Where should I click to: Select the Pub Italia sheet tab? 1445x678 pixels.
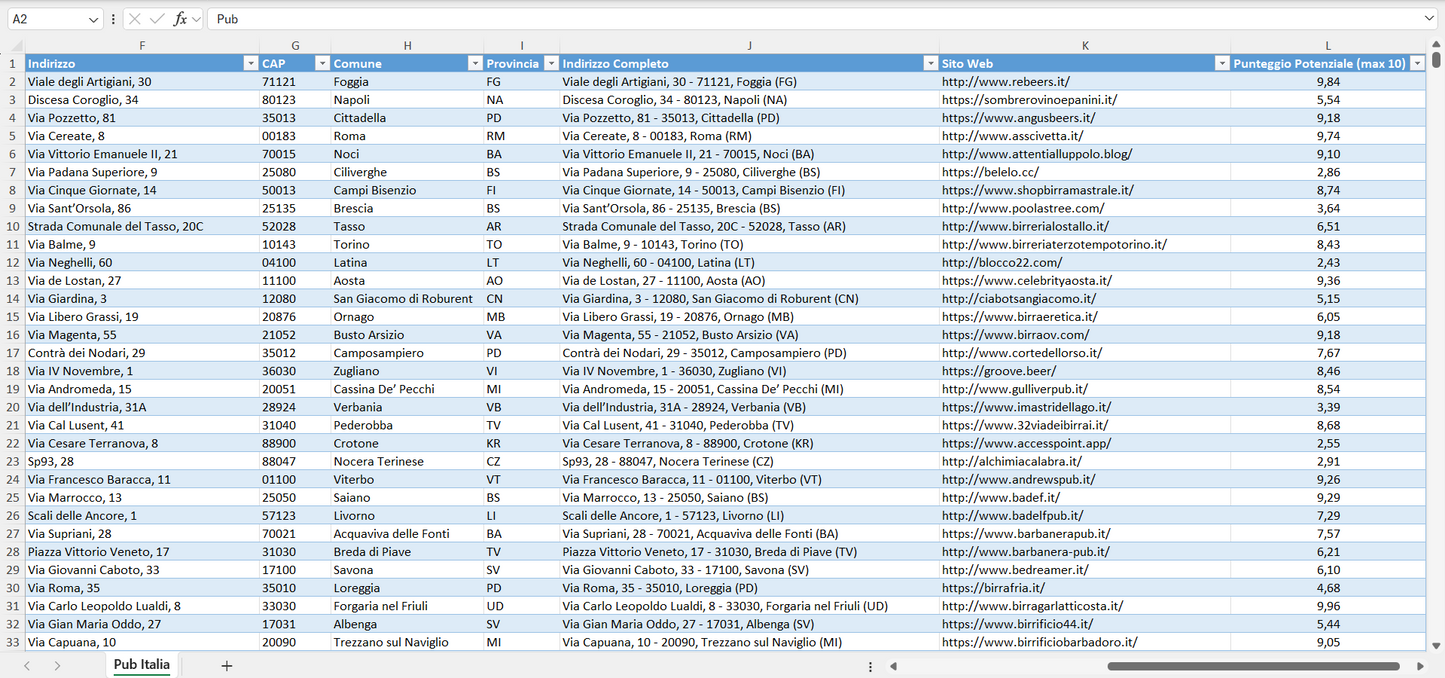(141, 664)
